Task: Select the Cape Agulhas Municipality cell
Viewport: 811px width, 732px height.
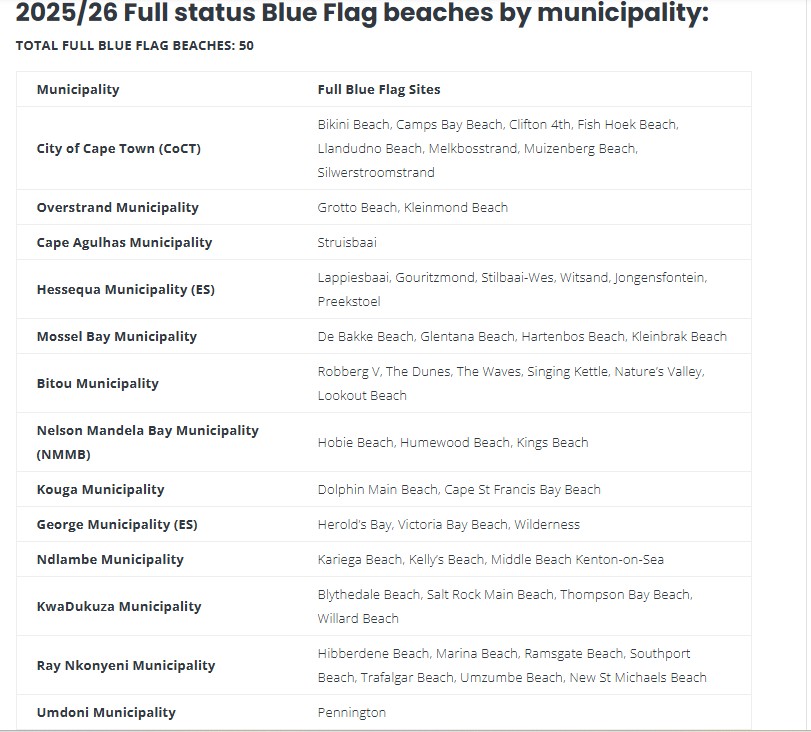Action: pos(123,243)
